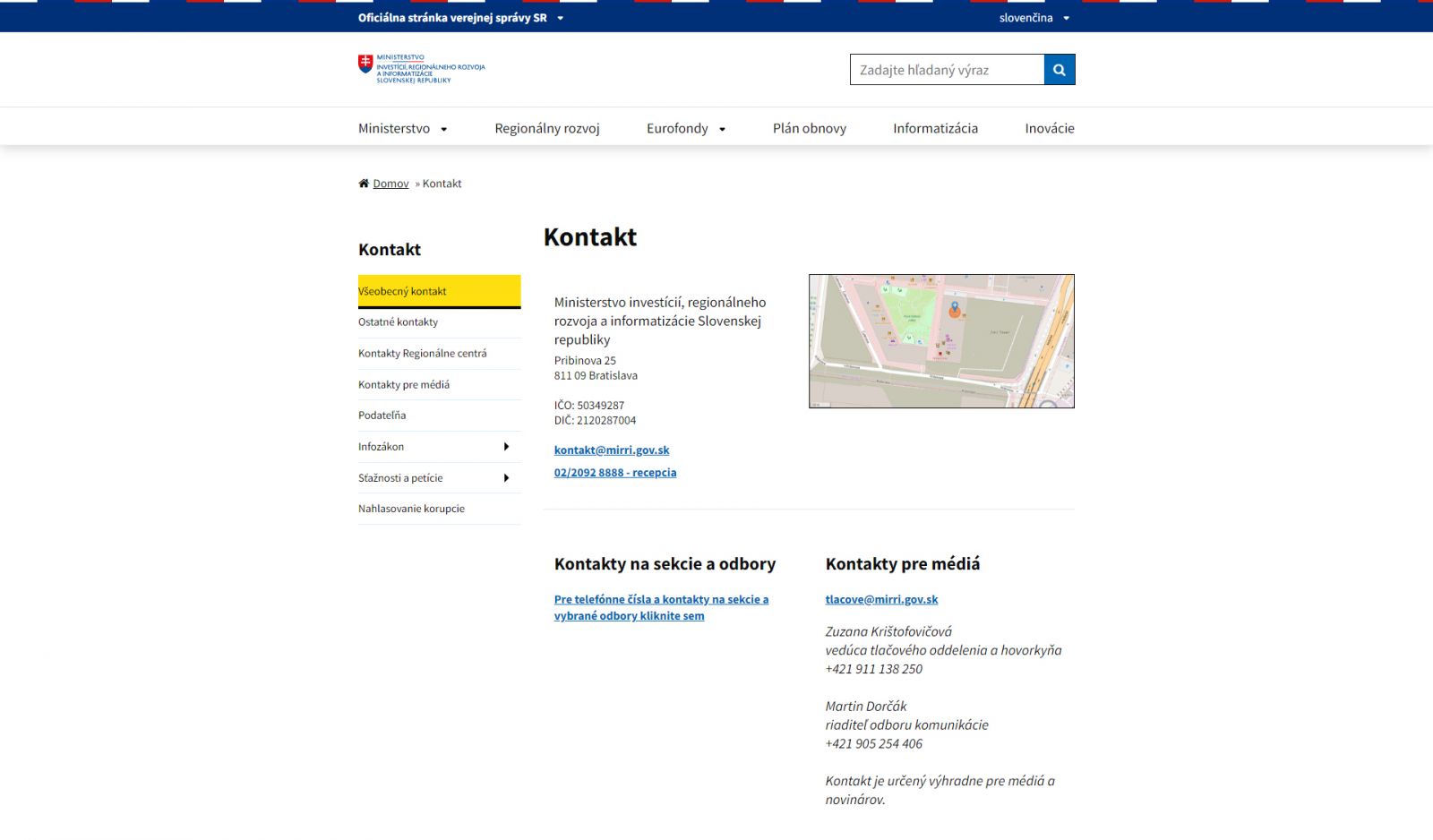
Task: Expand the Infozákon sidebar arrow
Action: pos(506,447)
